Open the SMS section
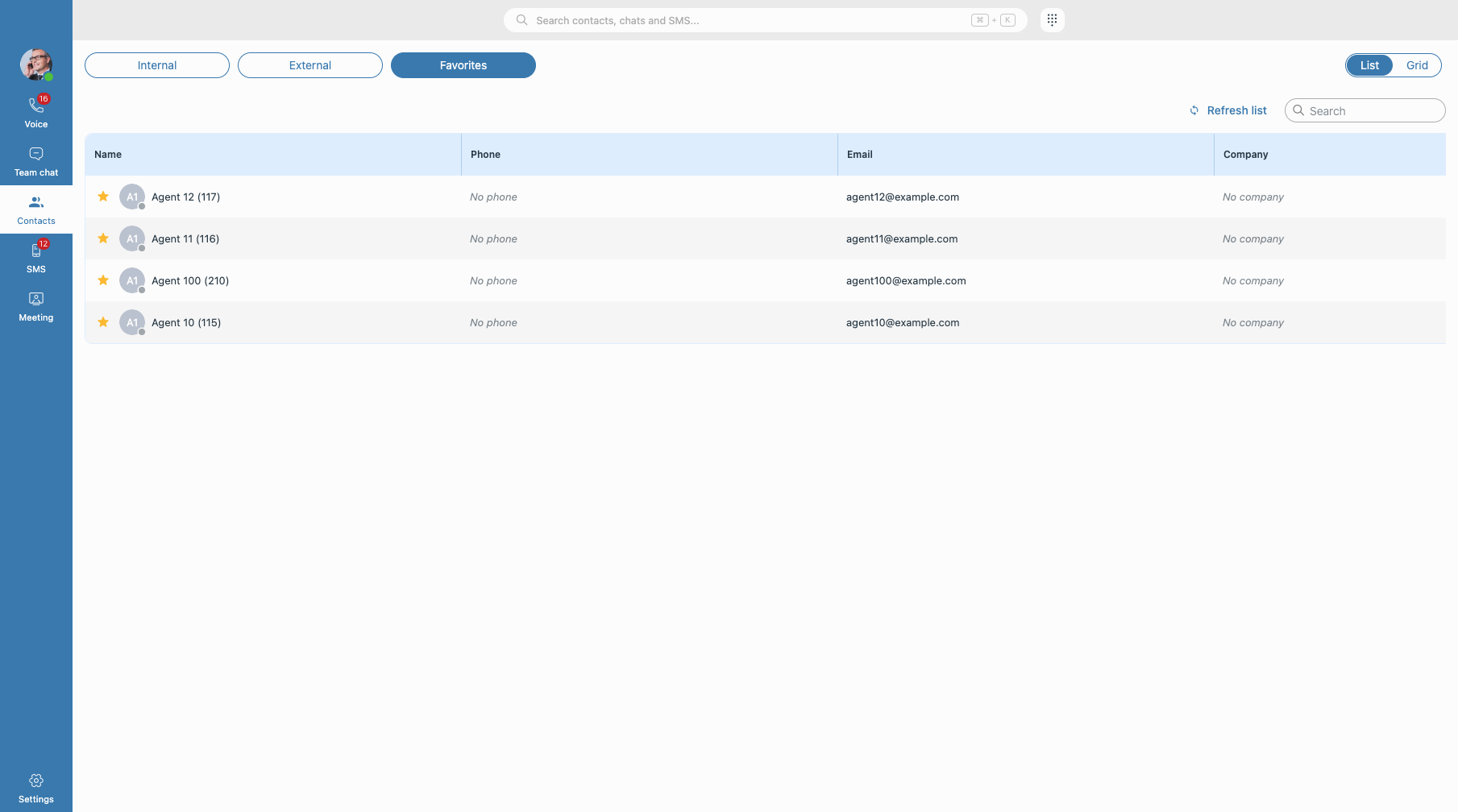 click(x=36, y=258)
